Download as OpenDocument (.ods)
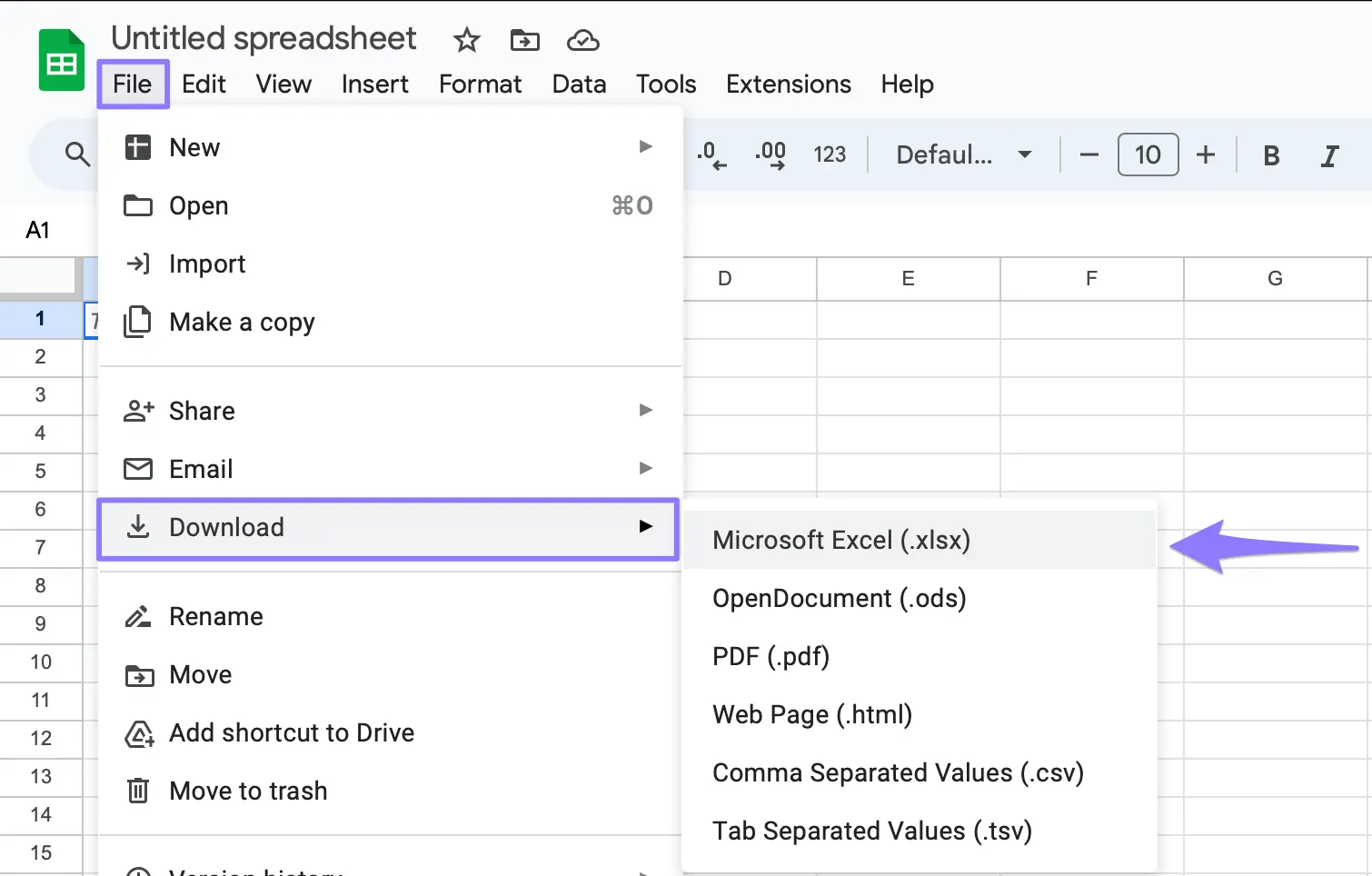 [920, 598]
